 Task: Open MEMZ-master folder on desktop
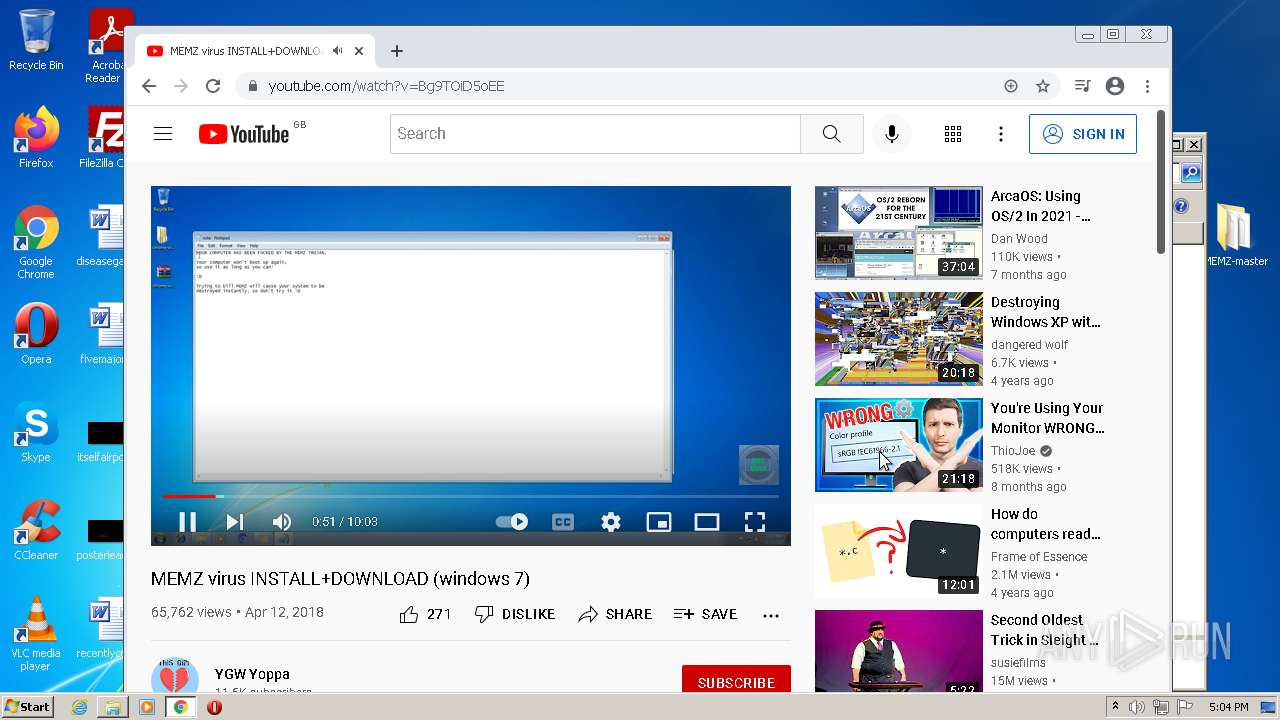tap(1235, 236)
